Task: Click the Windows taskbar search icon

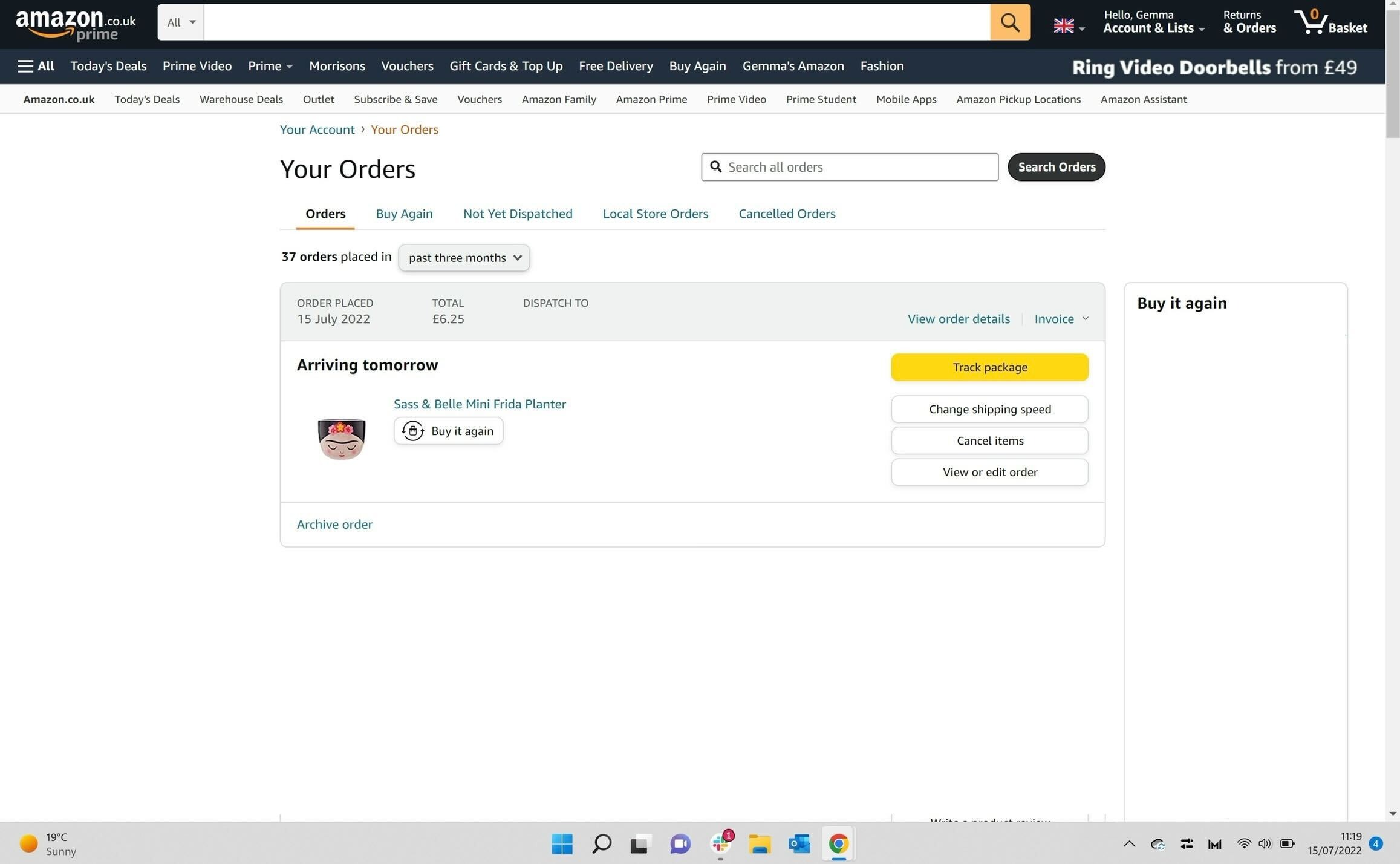Action: coord(602,843)
